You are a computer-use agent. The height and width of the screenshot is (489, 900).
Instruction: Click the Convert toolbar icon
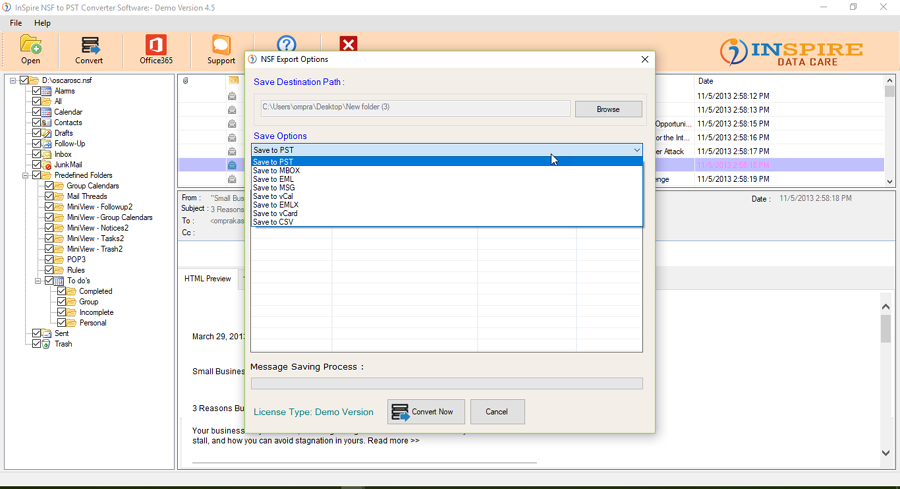tap(90, 45)
